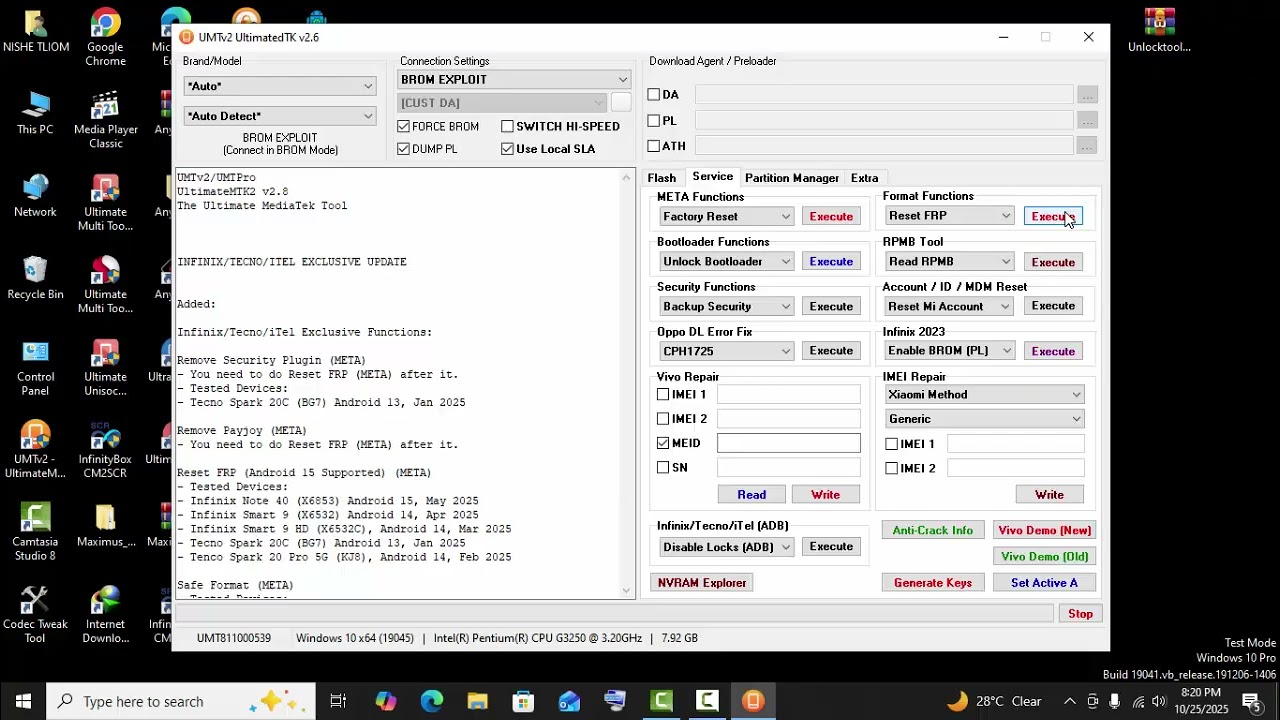Launch InfinityBox CM2SCR shortcut
1280x720 pixels.
pos(105,450)
